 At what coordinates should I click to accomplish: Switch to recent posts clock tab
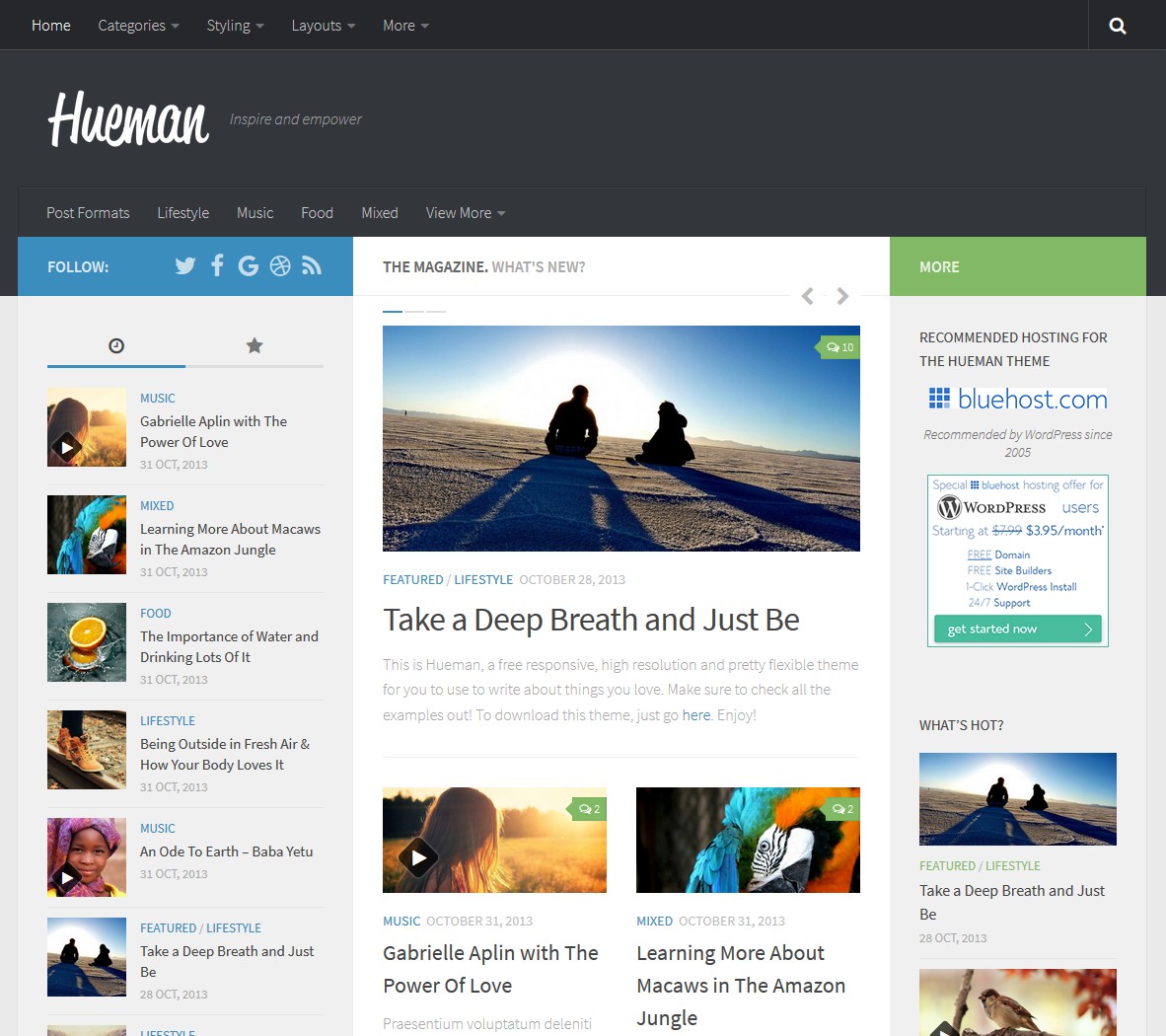tap(116, 345)
